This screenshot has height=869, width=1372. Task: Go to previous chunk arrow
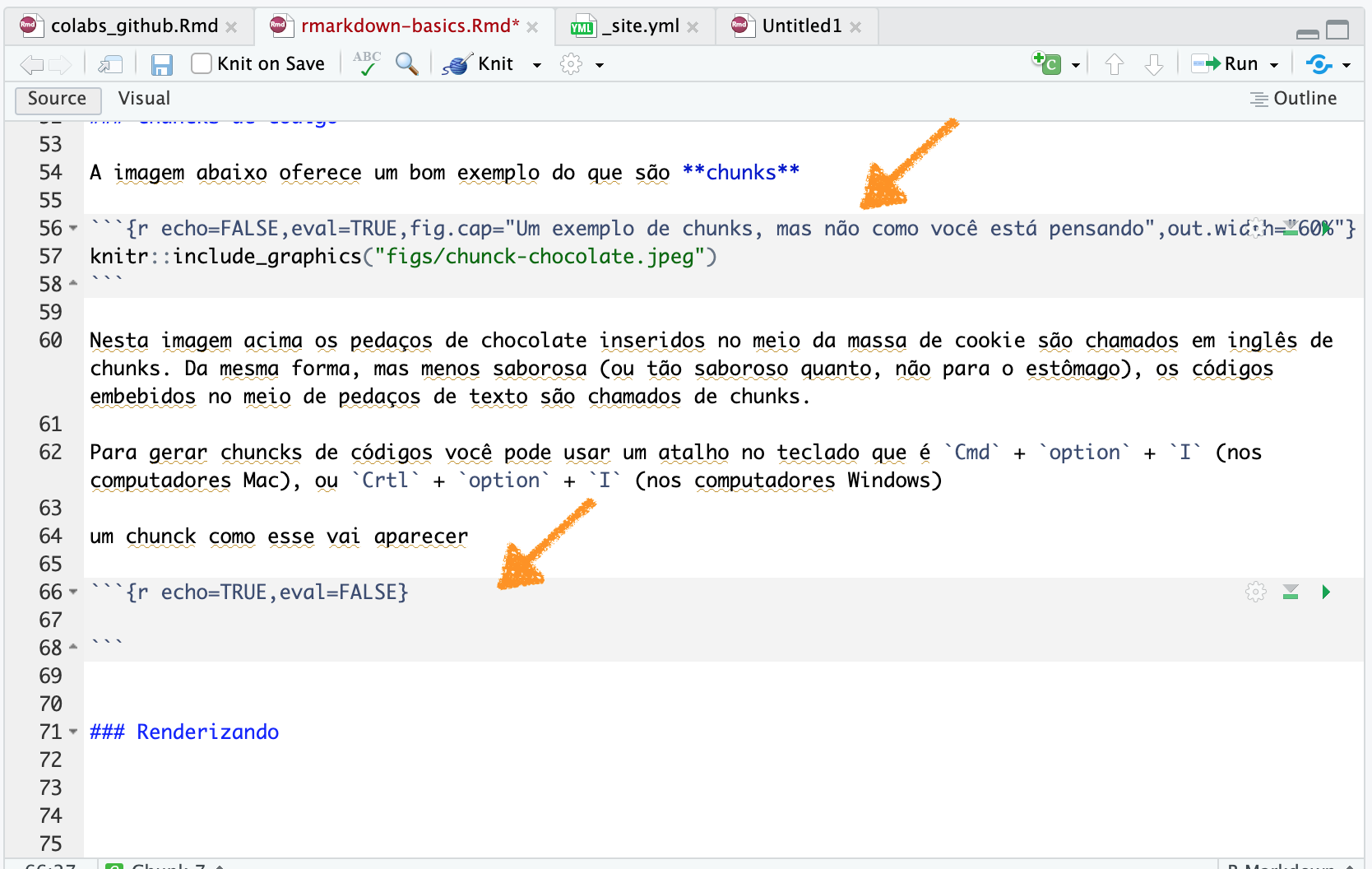point(1115,64)
